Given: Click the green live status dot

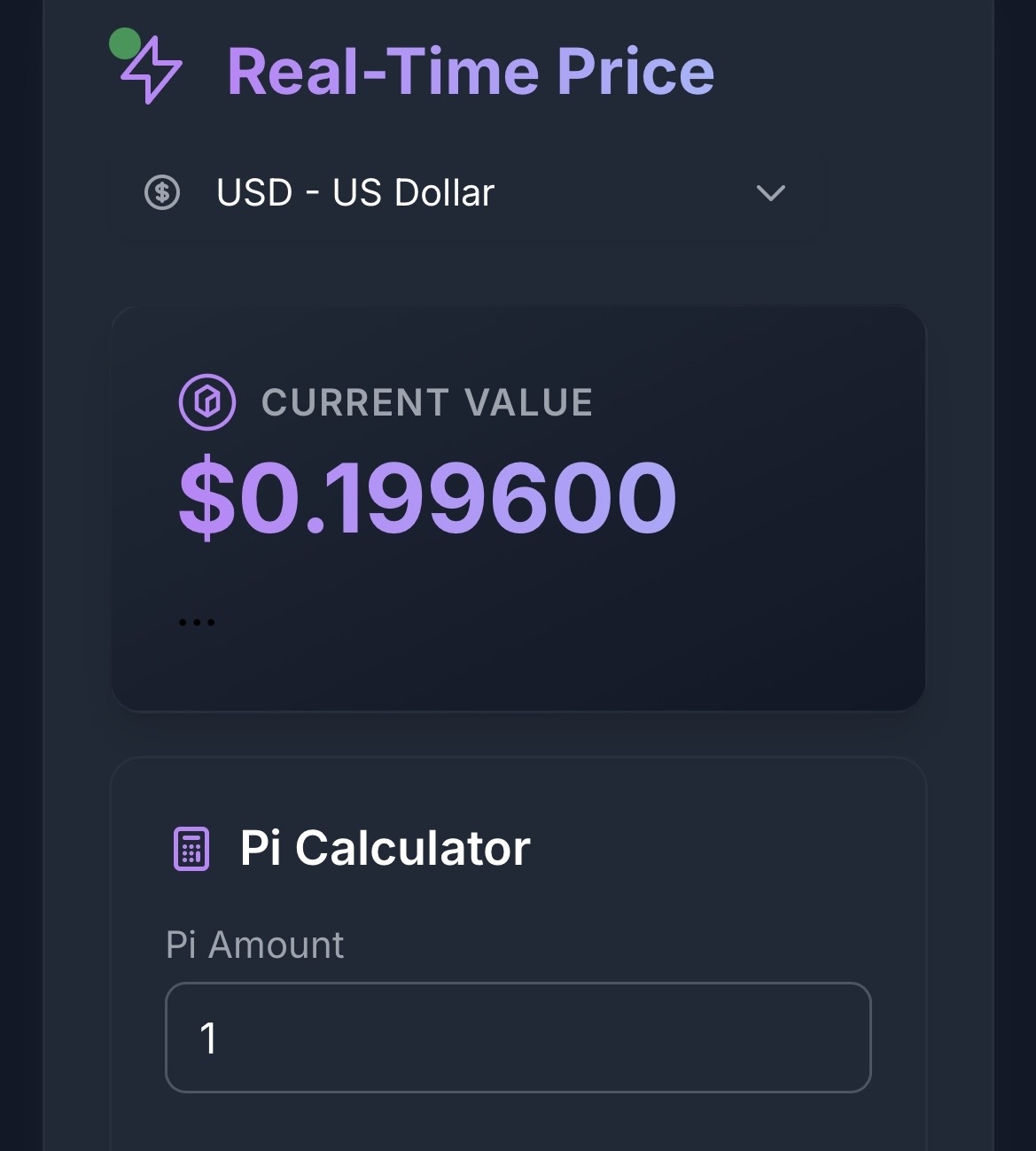Looking at the screenshot, I should point(125,43).
